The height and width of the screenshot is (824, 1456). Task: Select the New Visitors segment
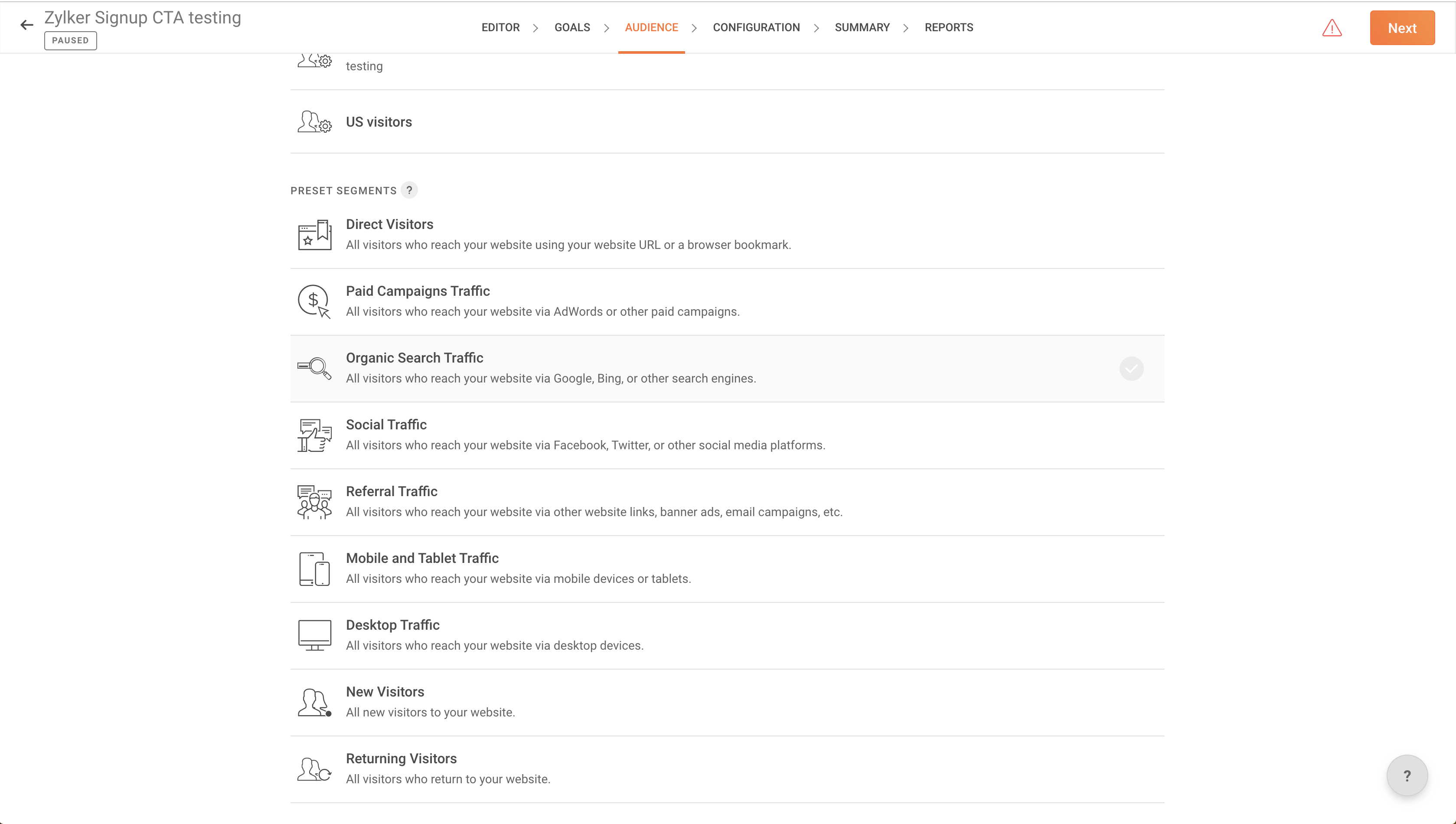(x=385, y=692)
